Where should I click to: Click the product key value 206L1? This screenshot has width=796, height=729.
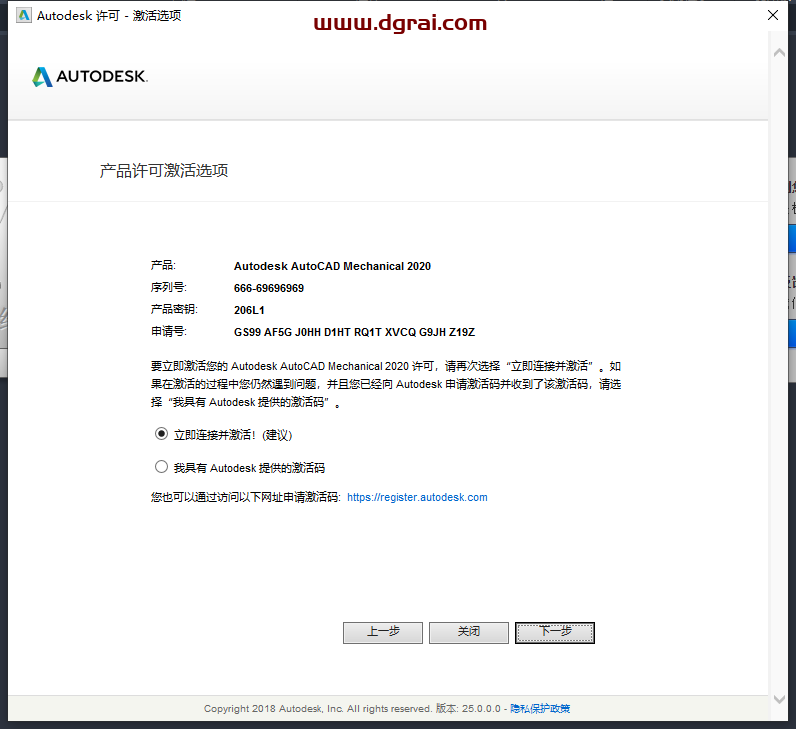249,310
